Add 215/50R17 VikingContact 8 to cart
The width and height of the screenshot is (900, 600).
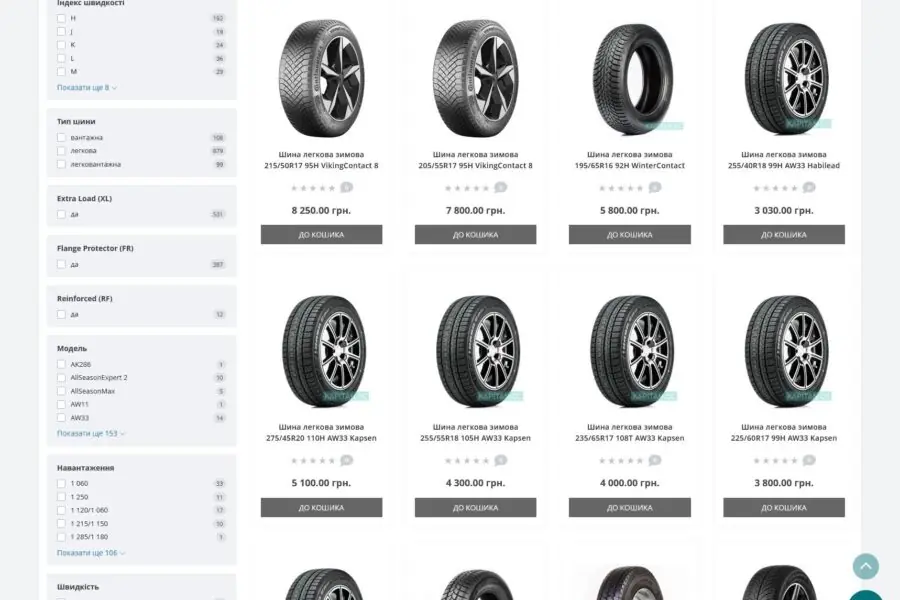(321, 235)
